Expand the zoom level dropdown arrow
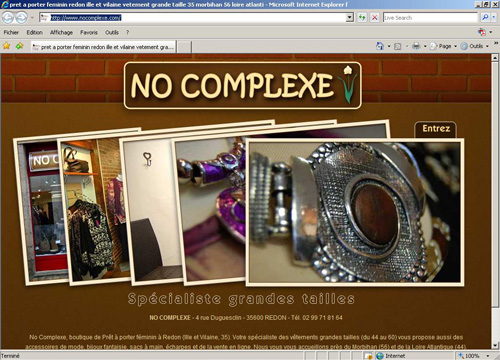Screen dimensions: 500x360 pyautogui.click(x=488, y=356)
